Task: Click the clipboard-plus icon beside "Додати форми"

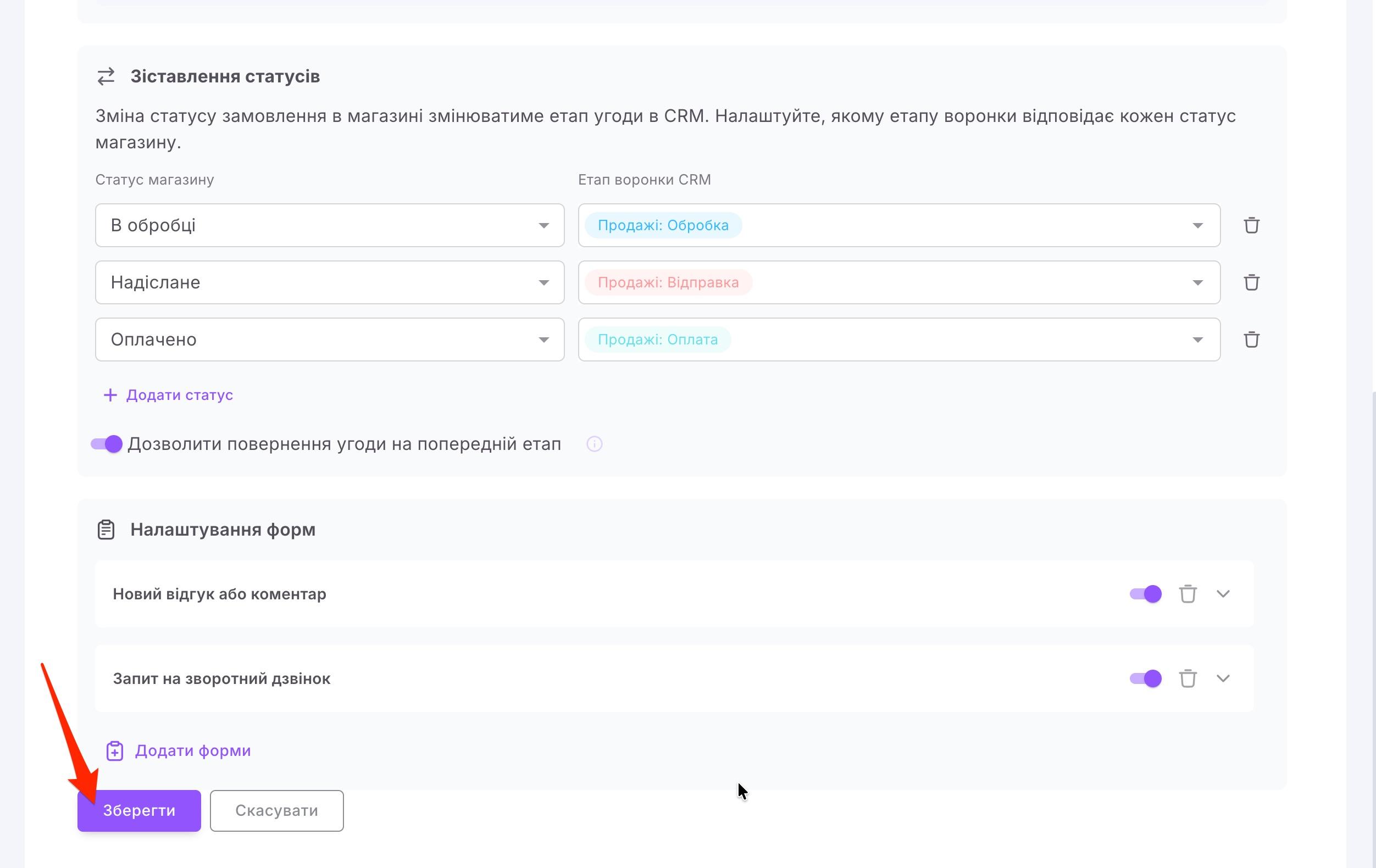Action: (115, 751)
